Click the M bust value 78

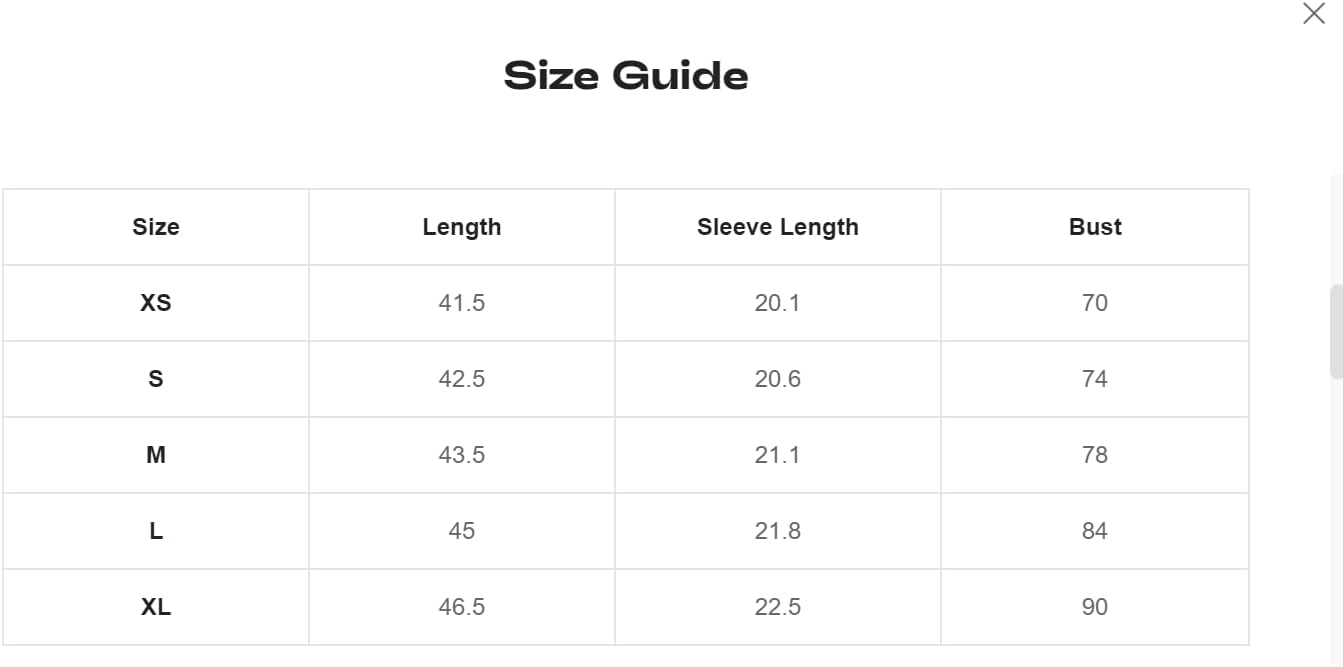pos(1095,455)
